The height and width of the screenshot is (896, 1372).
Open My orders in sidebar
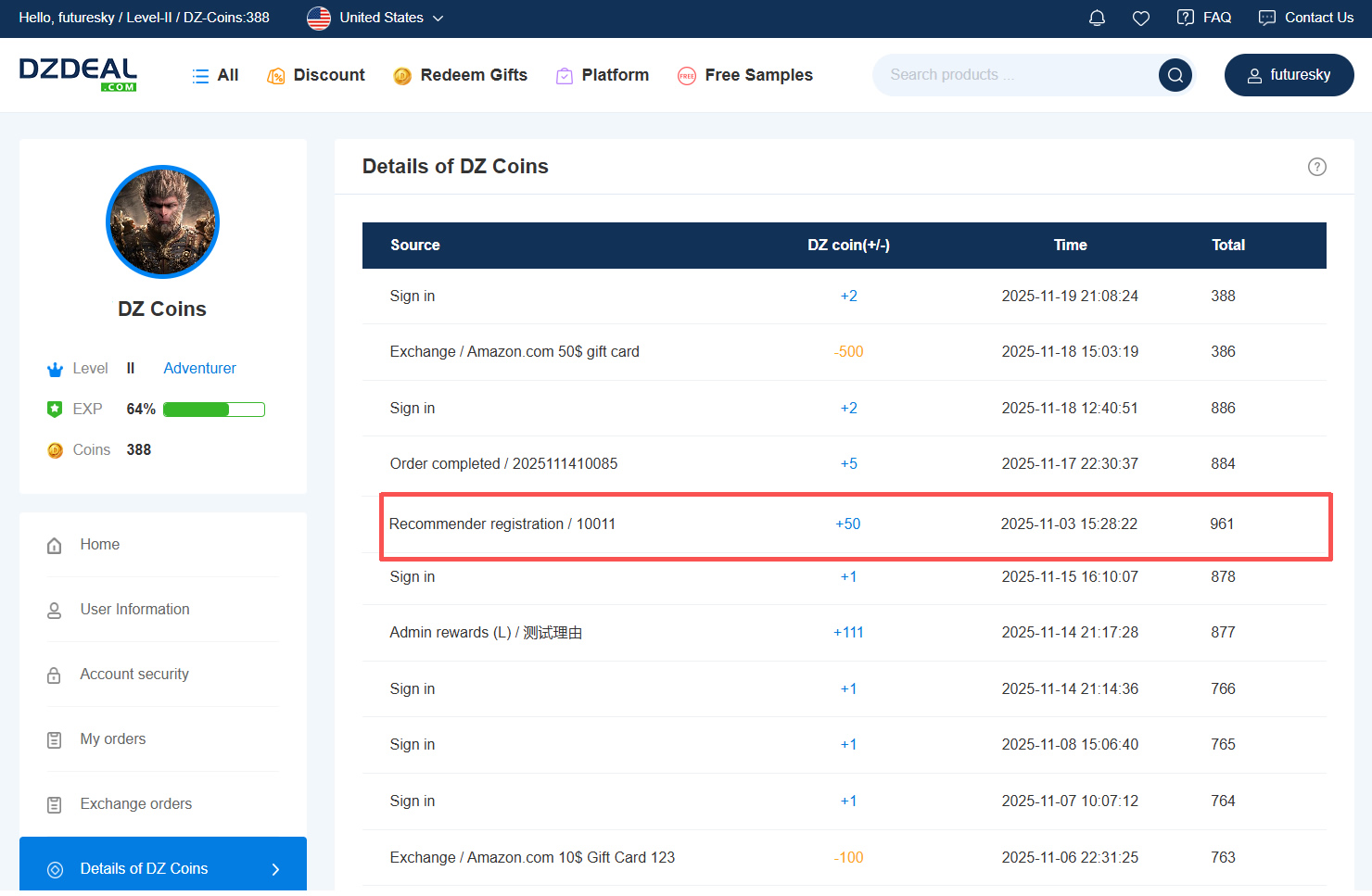click(113, 739)
